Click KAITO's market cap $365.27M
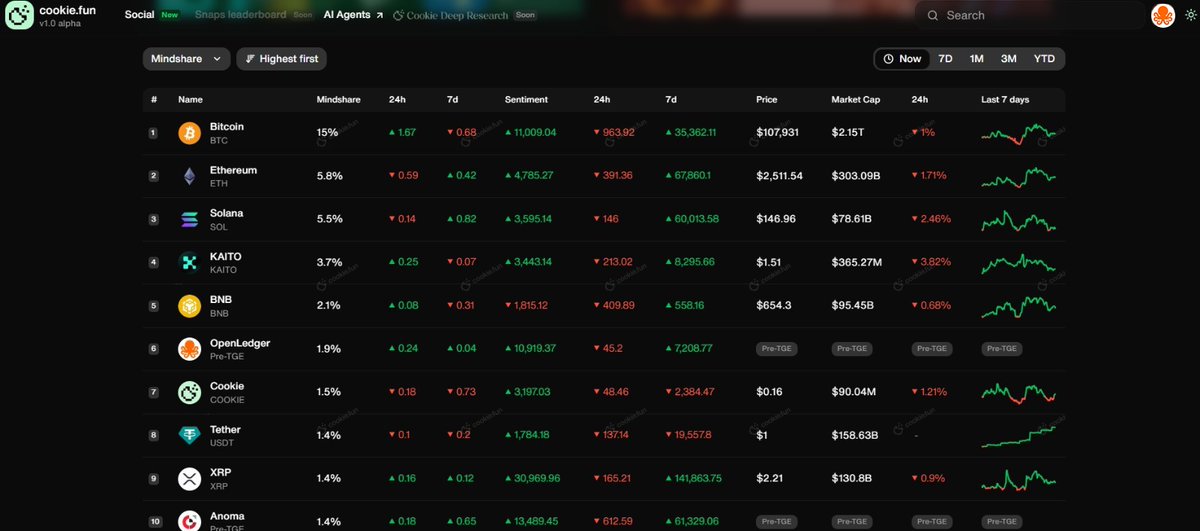The height and width of the screenshot is (531, 1200). tap(857, 262)
